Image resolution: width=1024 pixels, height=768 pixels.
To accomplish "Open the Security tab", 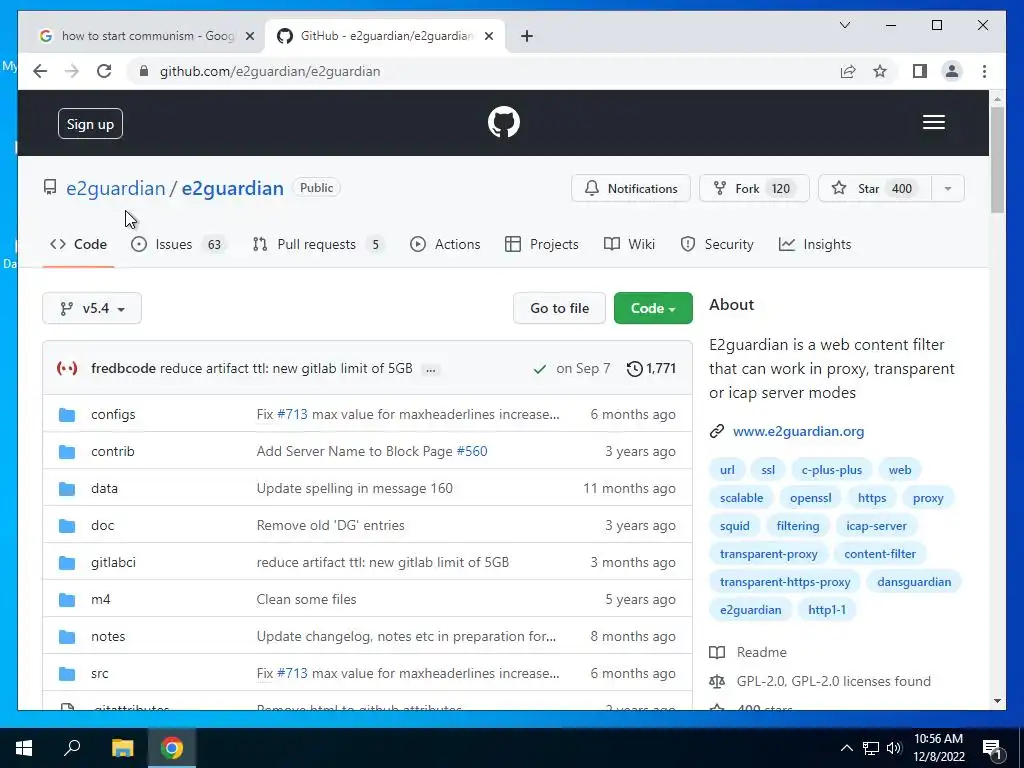I will click(717, 244).
